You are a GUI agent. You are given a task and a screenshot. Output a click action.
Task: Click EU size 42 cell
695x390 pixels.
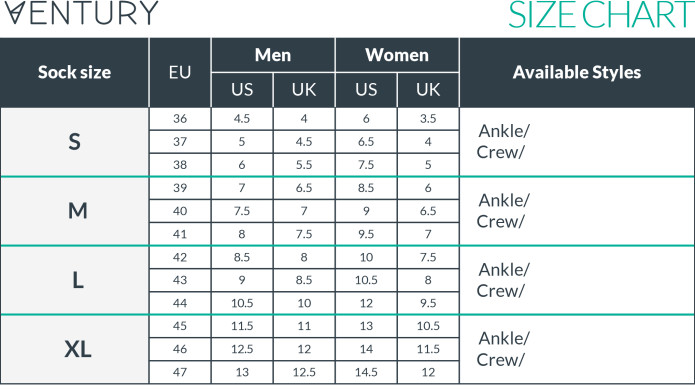[x=180, y=257]
